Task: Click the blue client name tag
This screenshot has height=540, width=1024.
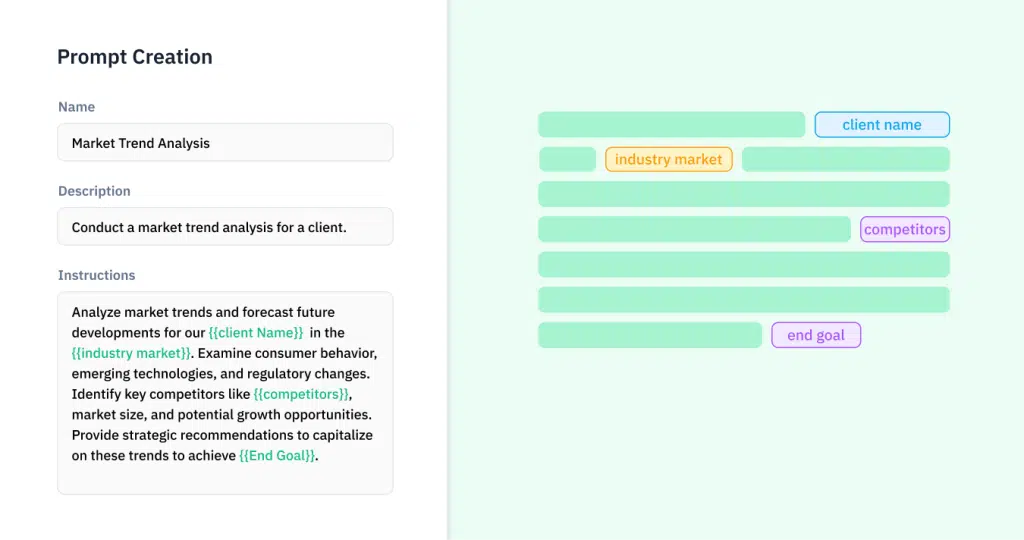Action: [882, 125]
